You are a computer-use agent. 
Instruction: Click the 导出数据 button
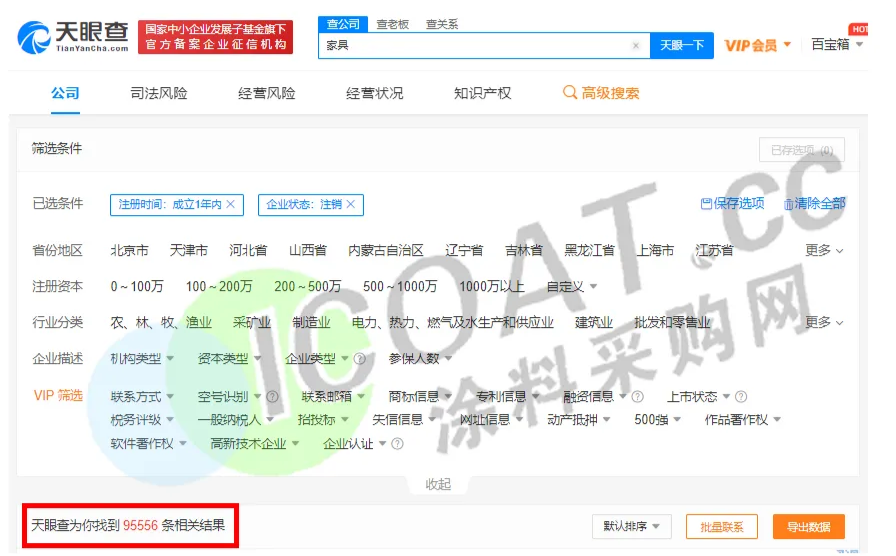[x=808, y=526]
